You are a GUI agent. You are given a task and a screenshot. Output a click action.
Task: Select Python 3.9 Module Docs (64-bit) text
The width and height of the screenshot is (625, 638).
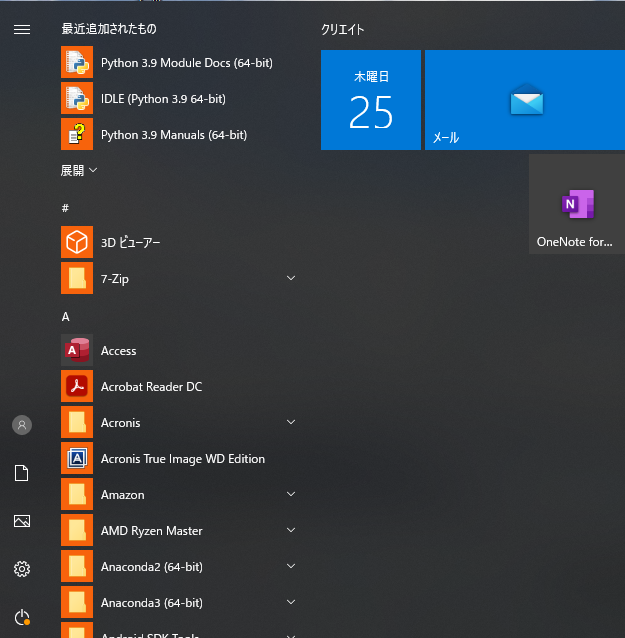pos(187,63)
